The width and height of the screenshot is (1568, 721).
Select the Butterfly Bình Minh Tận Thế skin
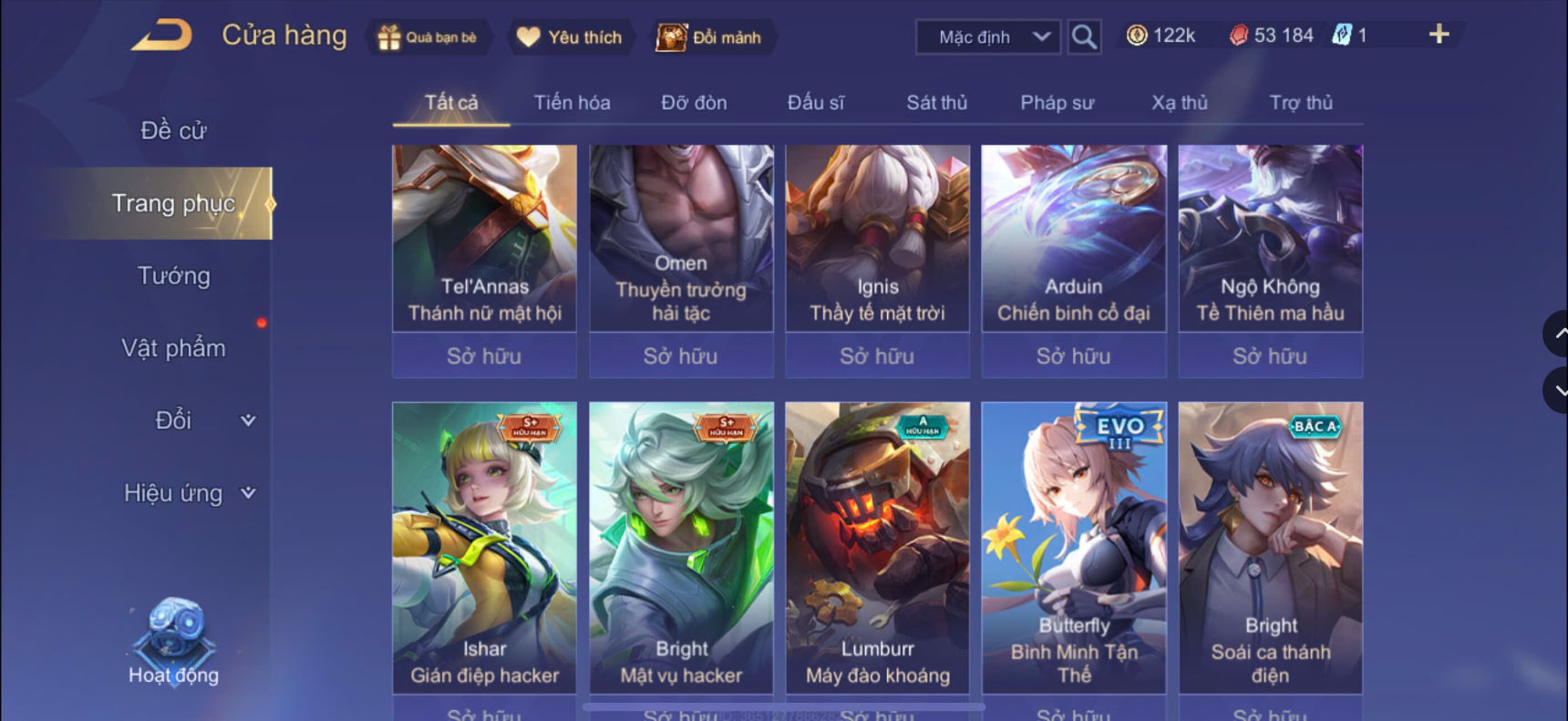point(1074,547)
